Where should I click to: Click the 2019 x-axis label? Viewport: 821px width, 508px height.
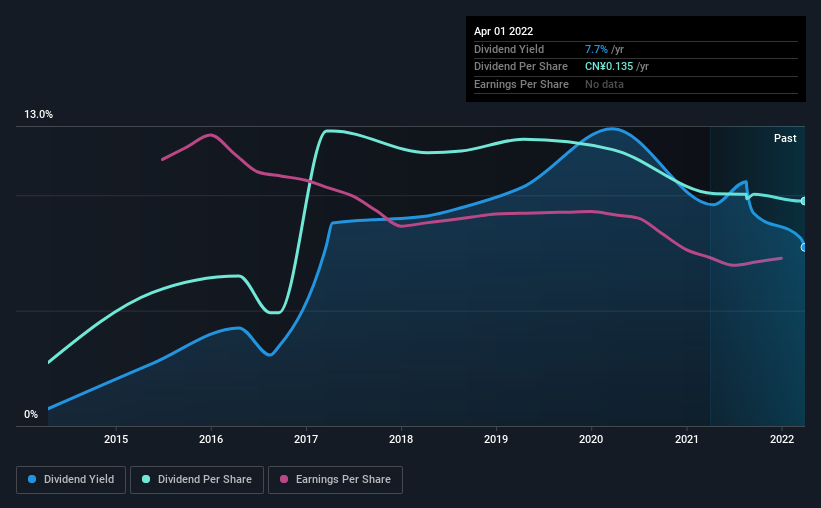coord(496,439)
